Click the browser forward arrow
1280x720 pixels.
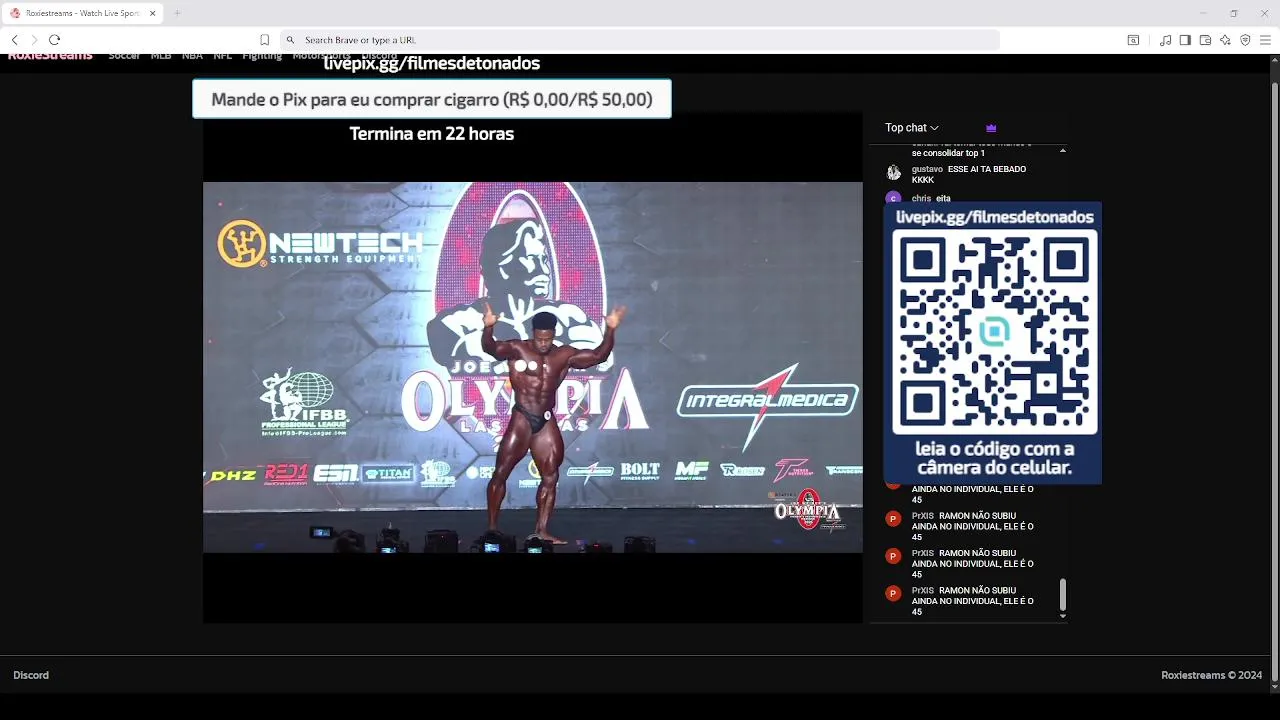[x=34, y=40]
